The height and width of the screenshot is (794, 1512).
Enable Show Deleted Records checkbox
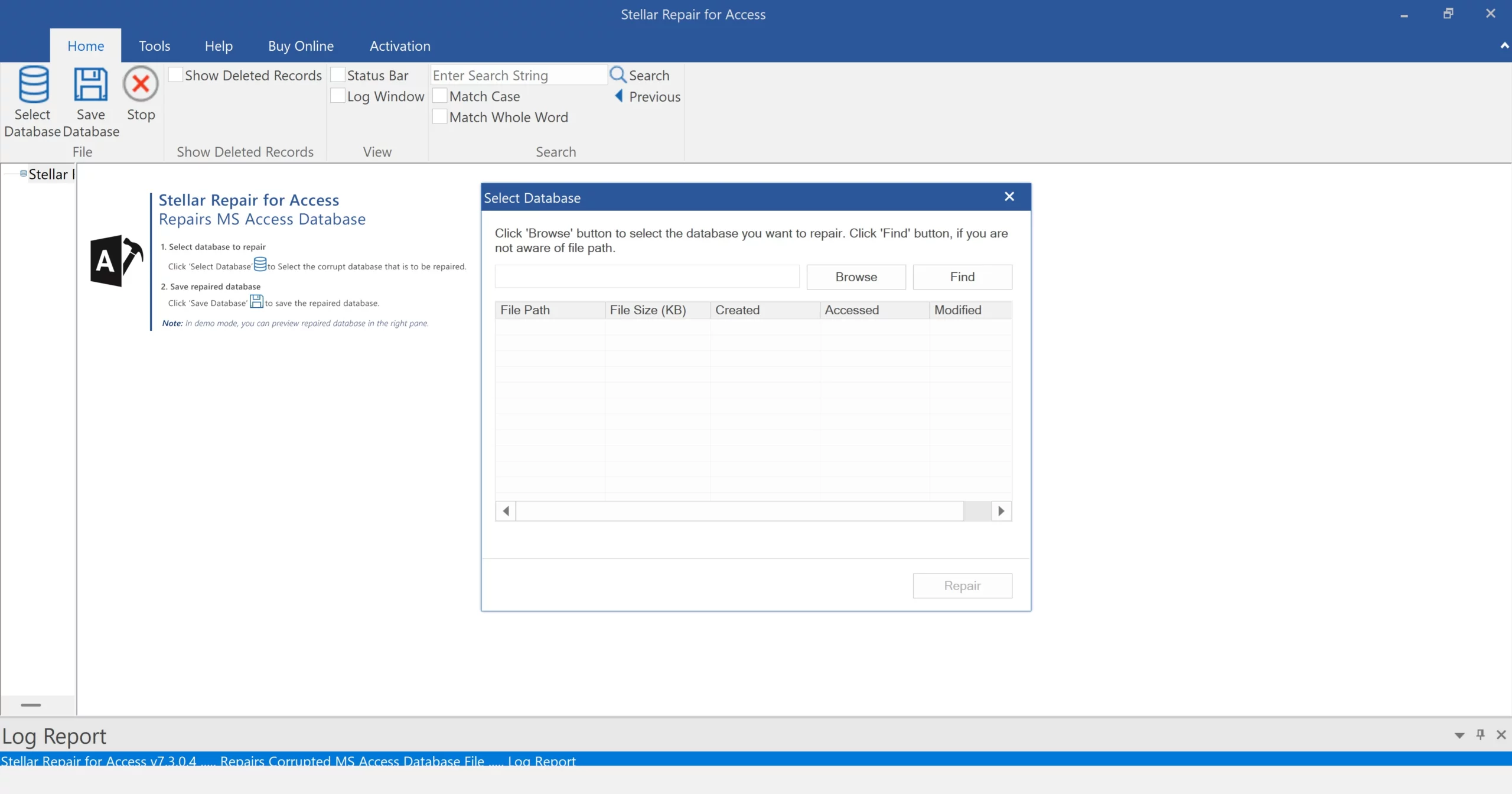tap(175, 75)
